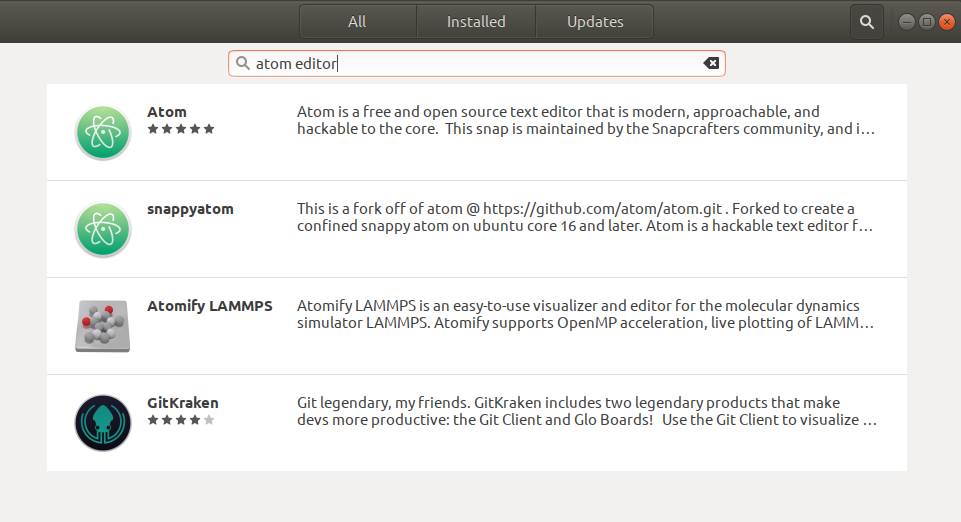Click into the 'atom editor' search field
Image resolution: width=961 pixels, height=522 pixels.
click(477, 64)
